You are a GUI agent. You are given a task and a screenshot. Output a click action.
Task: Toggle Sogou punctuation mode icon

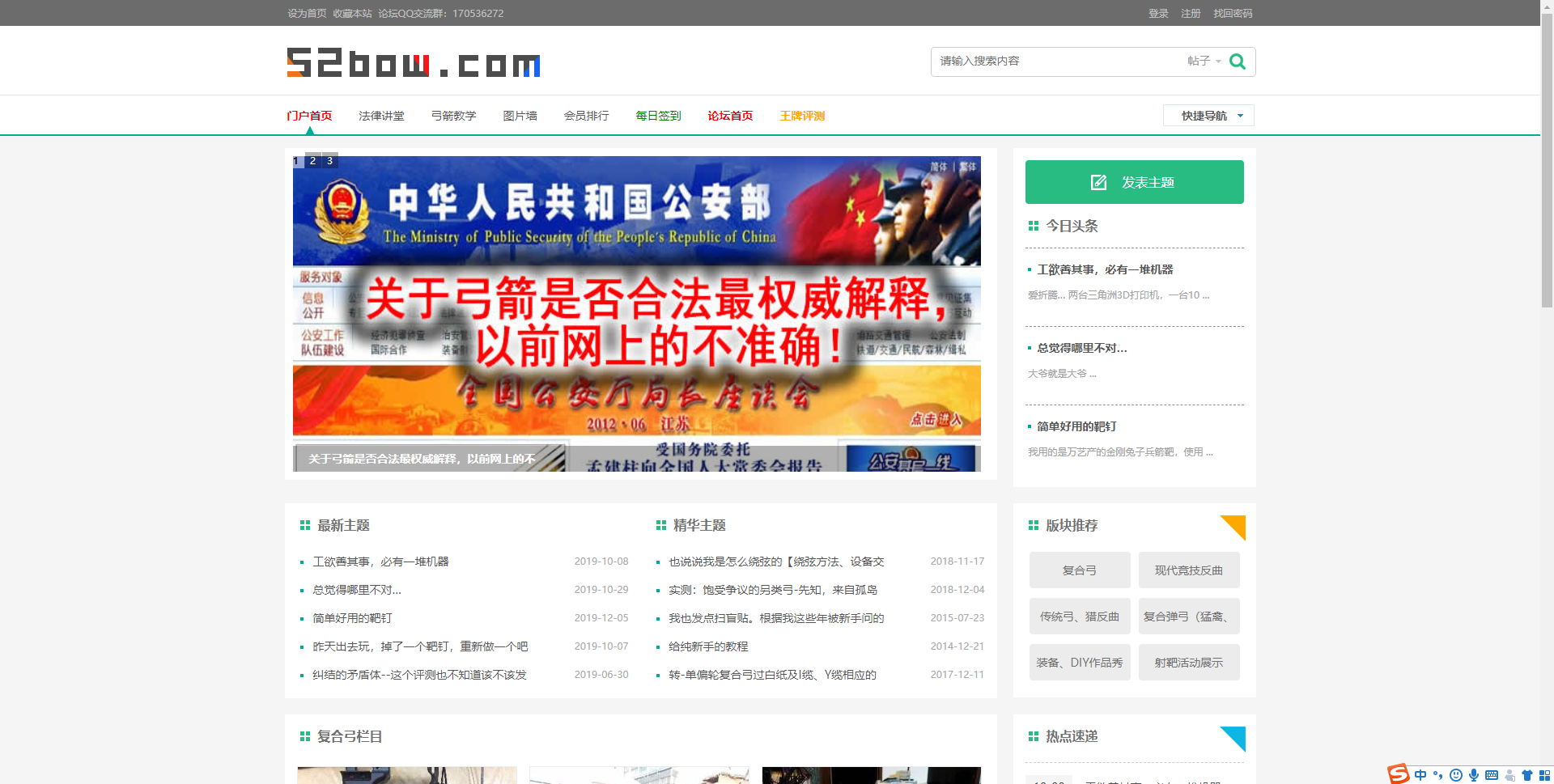point(1438,775)
